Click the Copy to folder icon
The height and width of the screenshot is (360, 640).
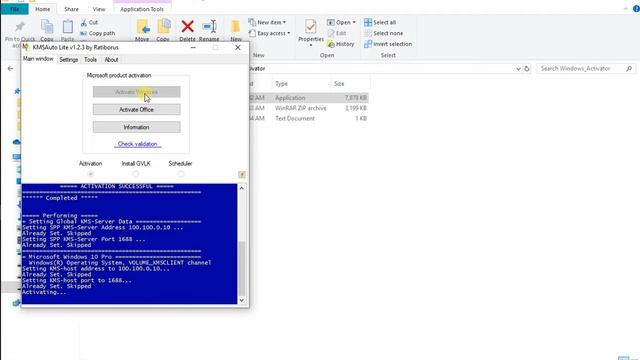click(163, 27)
